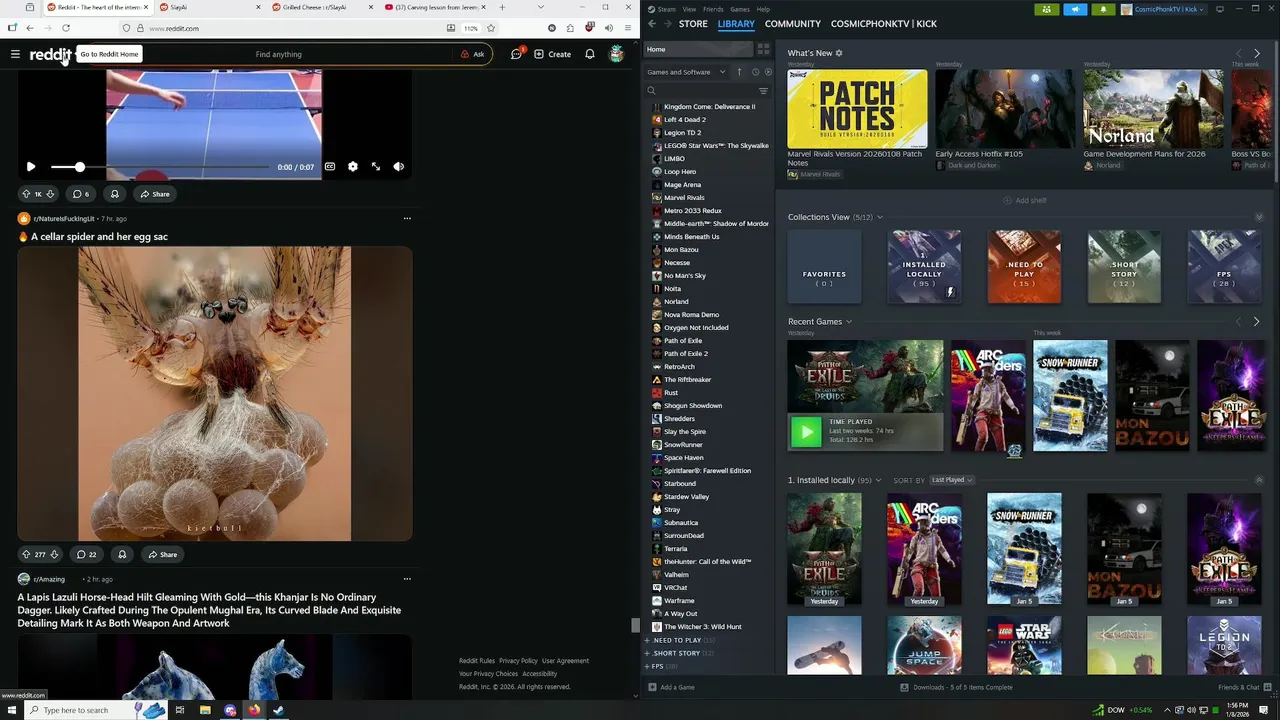
Task: Open File Explorer from the taskbar
Action: coord(205,710)
